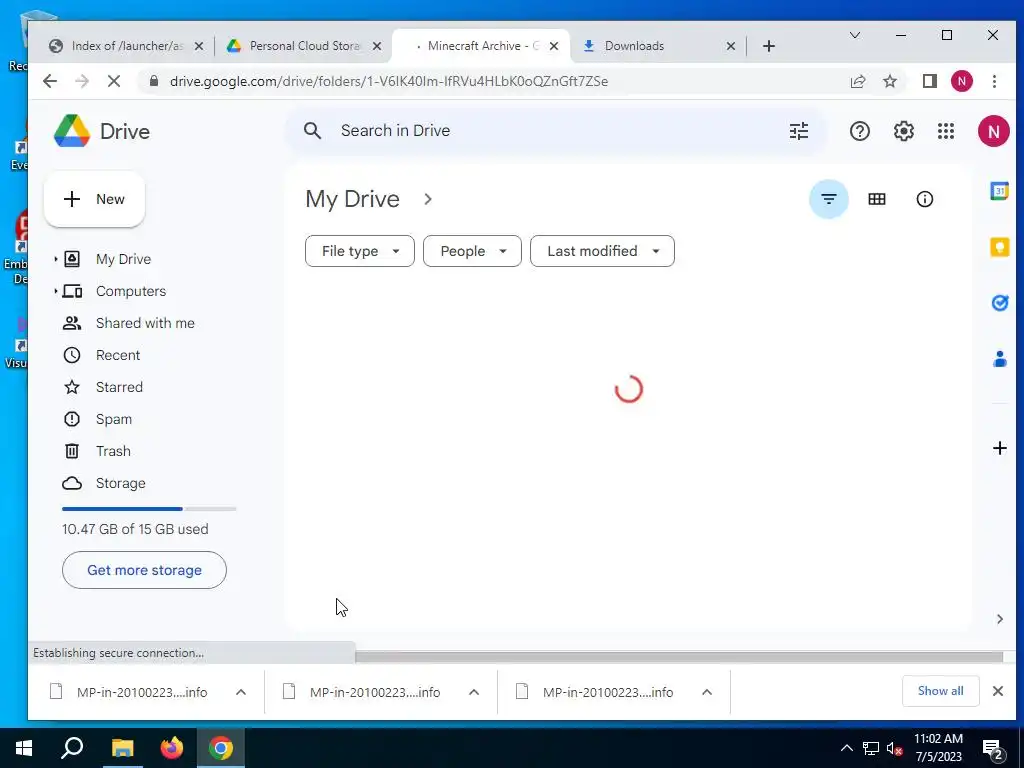Viewport: 1024px width, 768px height.
Task: Click the New button
Action: click(94, 199)
